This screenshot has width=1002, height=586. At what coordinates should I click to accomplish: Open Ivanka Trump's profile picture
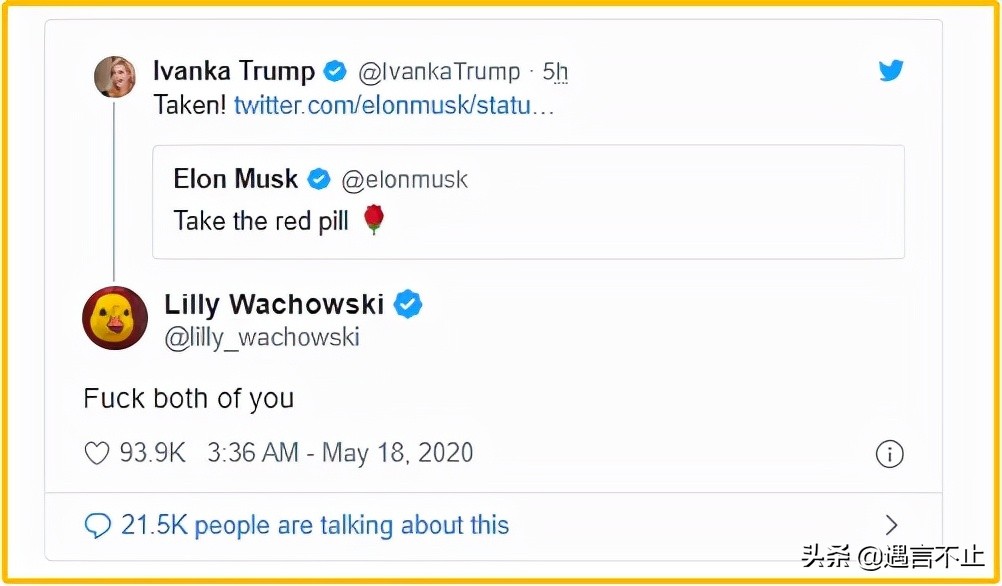click(x=115, y=77)
